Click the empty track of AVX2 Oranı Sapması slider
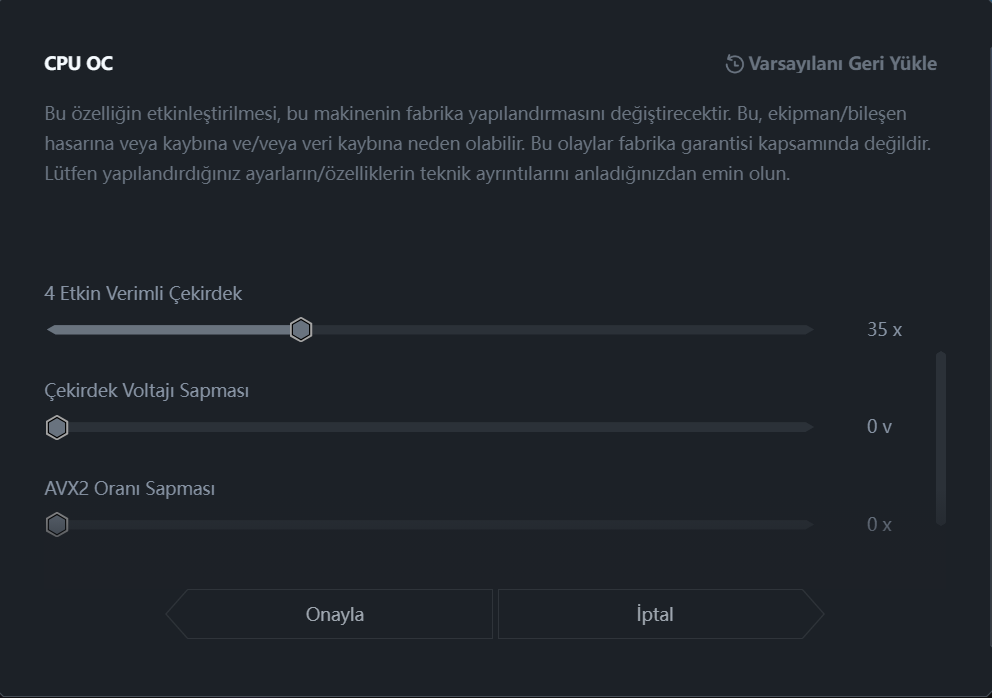The image size is (992, 698). [441, 525]
